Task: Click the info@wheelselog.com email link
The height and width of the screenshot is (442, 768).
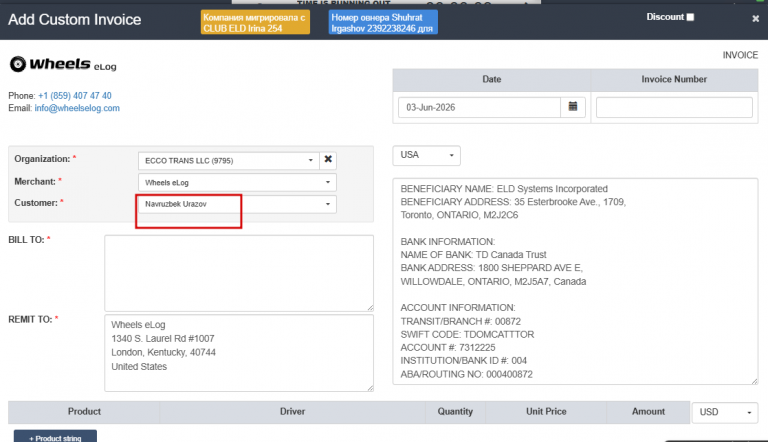Action: coord(77,108)
